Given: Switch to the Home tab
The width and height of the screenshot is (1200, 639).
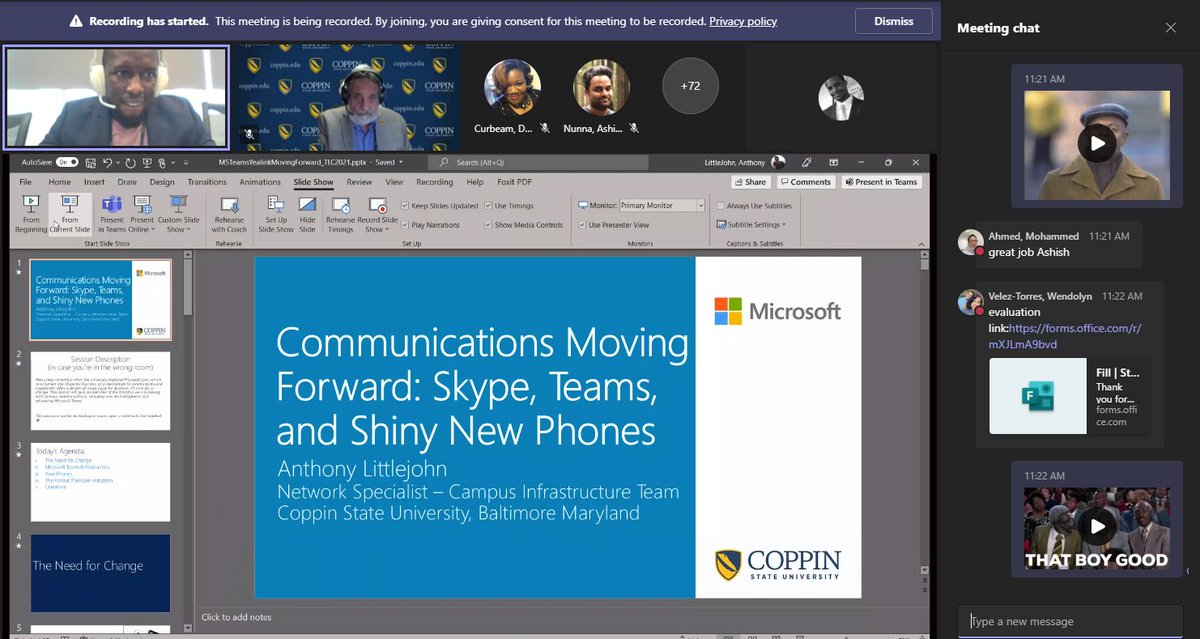Looking at the screenshot, I should coord(60,182).
